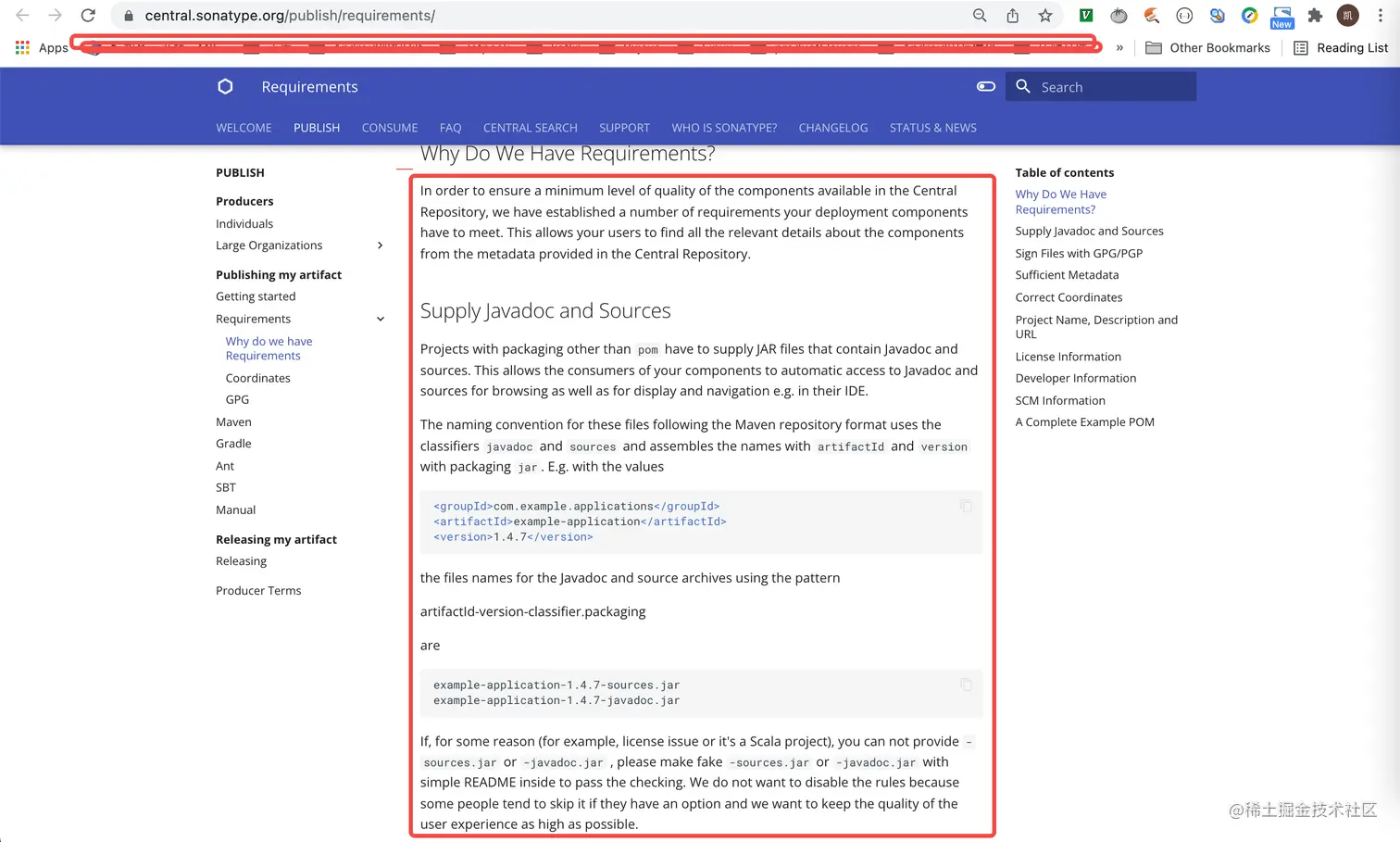Viewport: 1400px width, 842px height.
Task: Select sidebar link Why do we have Requirements
Action: pos(269,348)
